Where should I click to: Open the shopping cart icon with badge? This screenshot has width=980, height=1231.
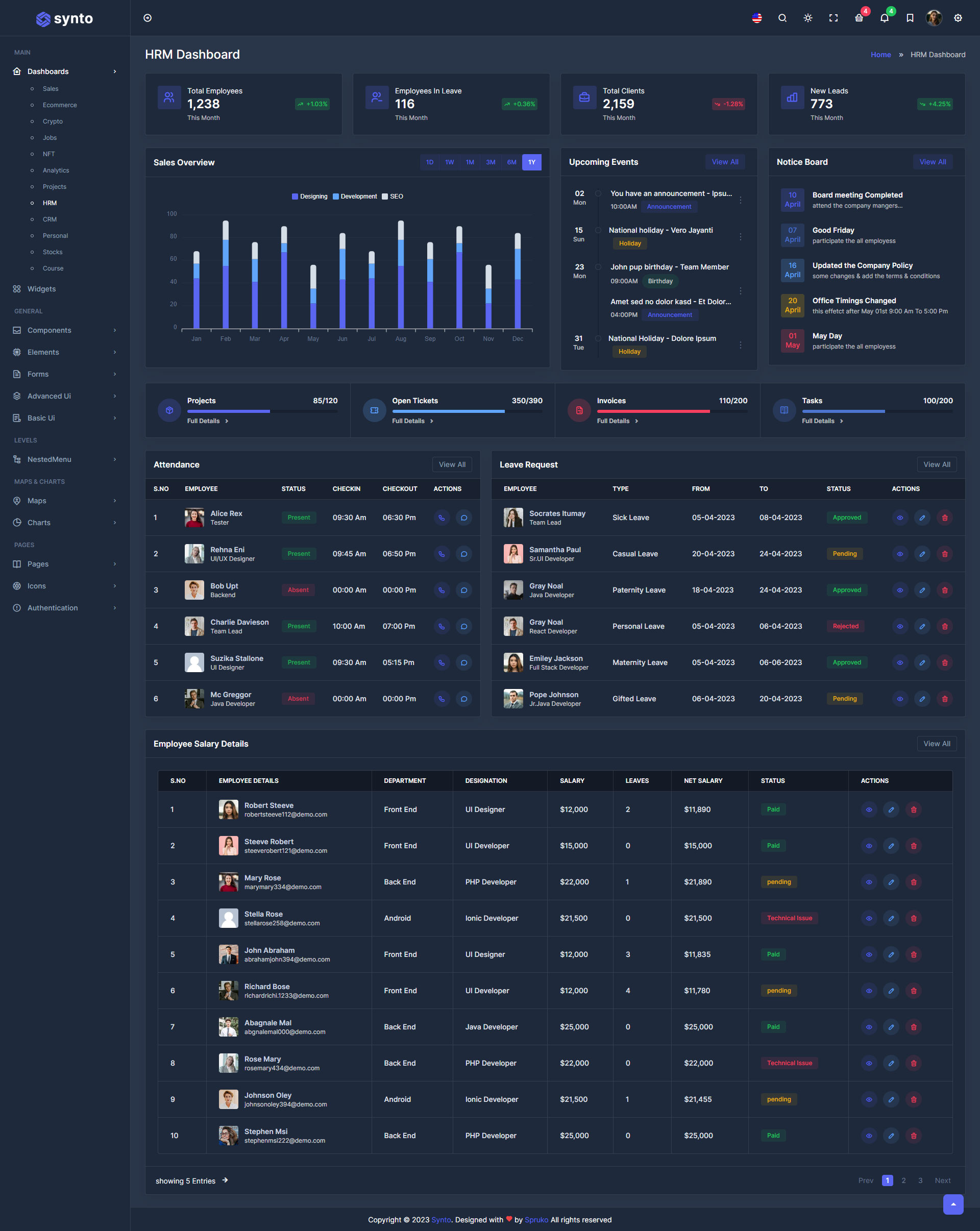point(859,18)
